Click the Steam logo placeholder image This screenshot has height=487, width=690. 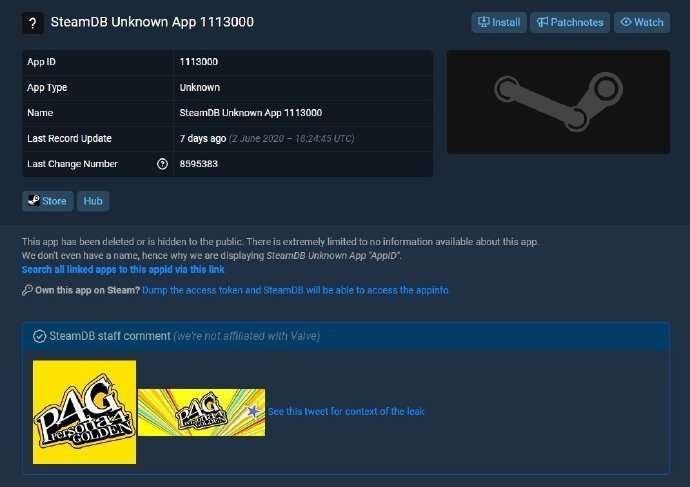[x=558, y=102]
